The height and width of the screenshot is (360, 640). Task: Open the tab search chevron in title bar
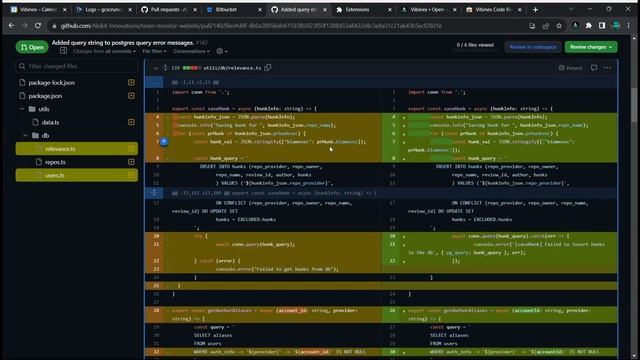coord(571,9)
